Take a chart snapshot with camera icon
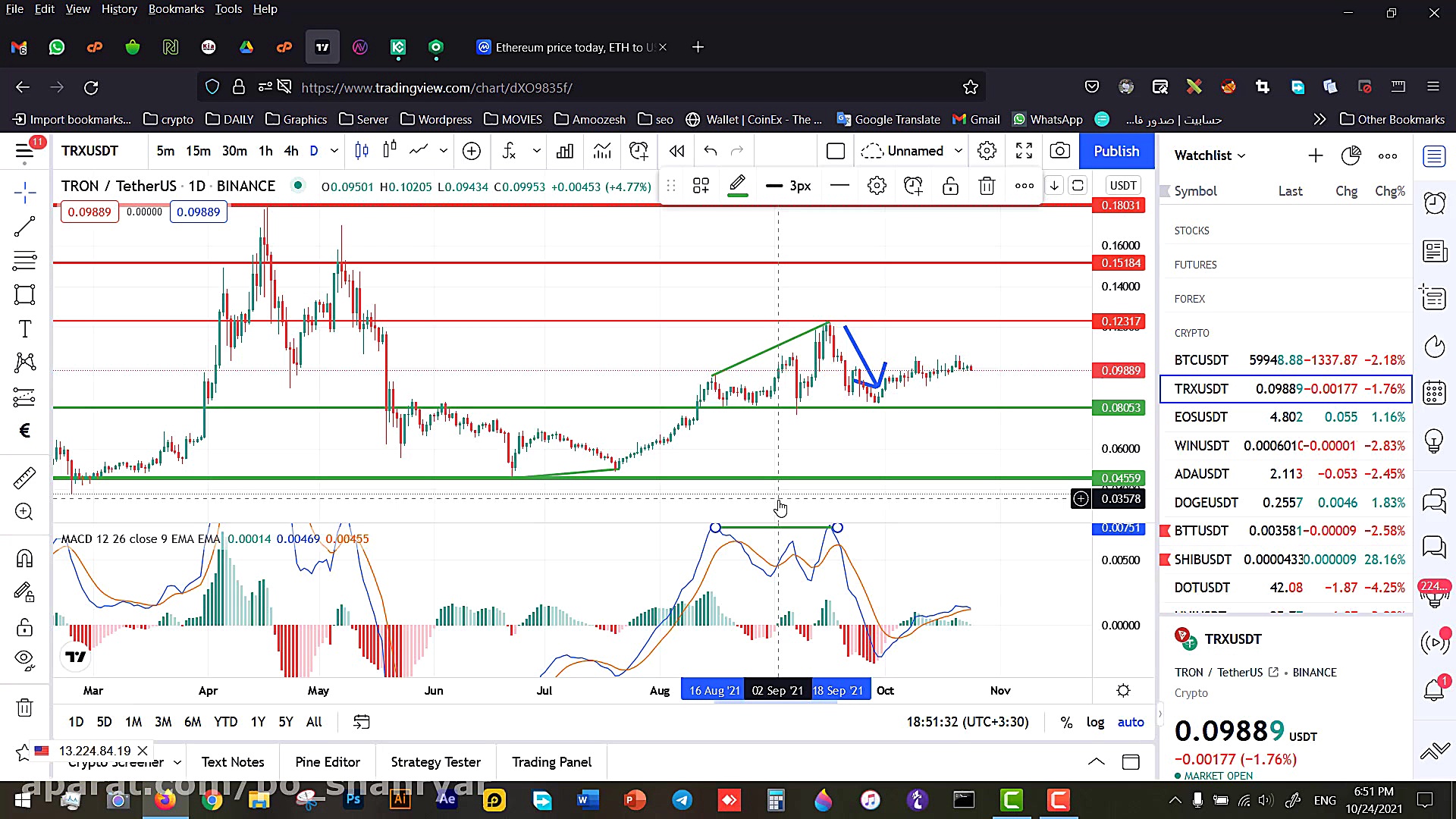The width and height of the screenshot is (1456, 819). [x=1059, y=151]
